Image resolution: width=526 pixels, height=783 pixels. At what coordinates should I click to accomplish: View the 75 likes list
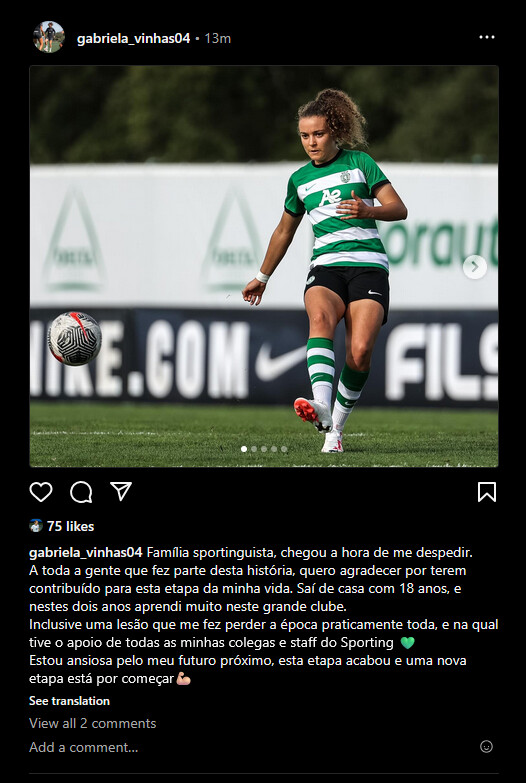tap(70, 526)
